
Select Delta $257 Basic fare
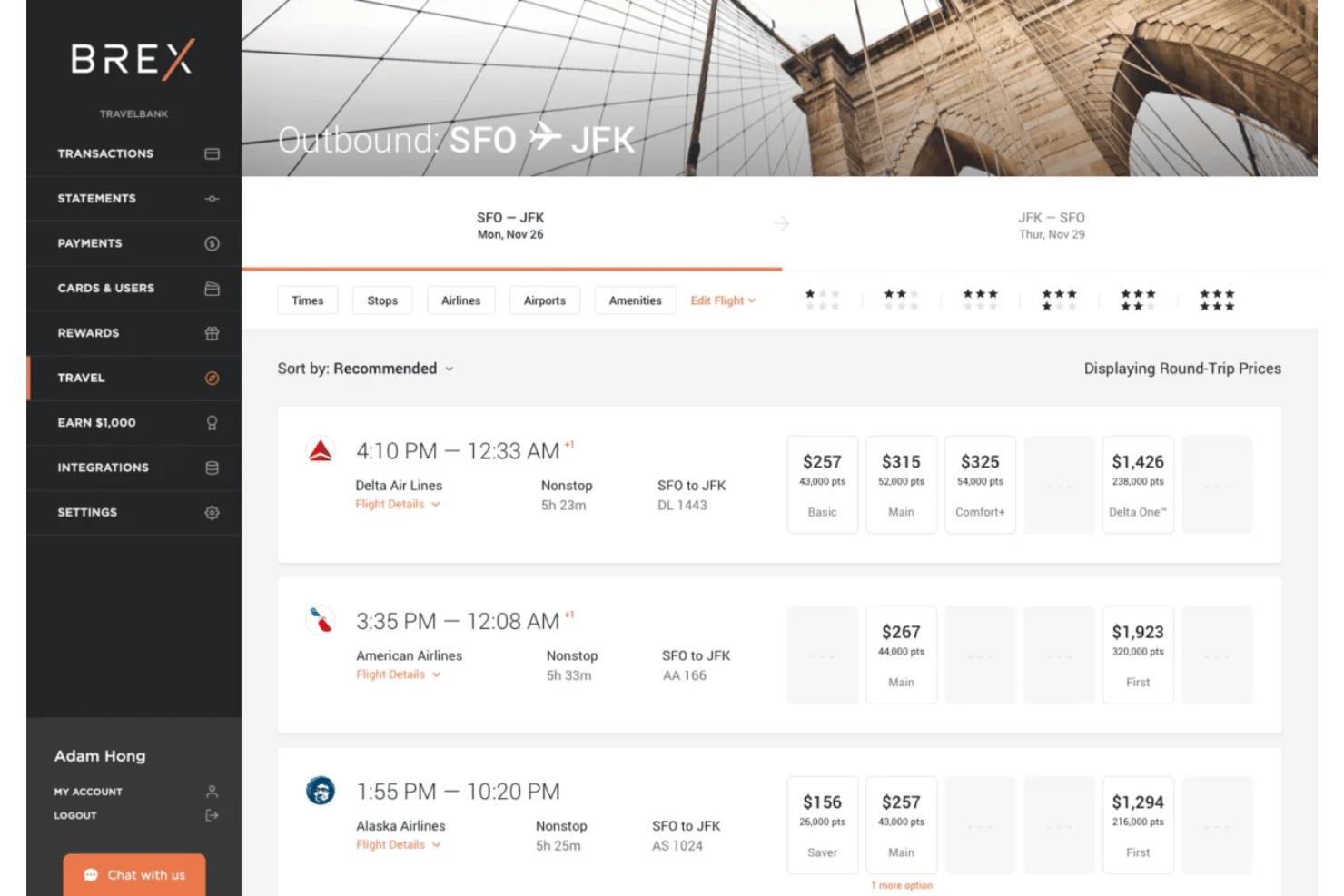822,485
